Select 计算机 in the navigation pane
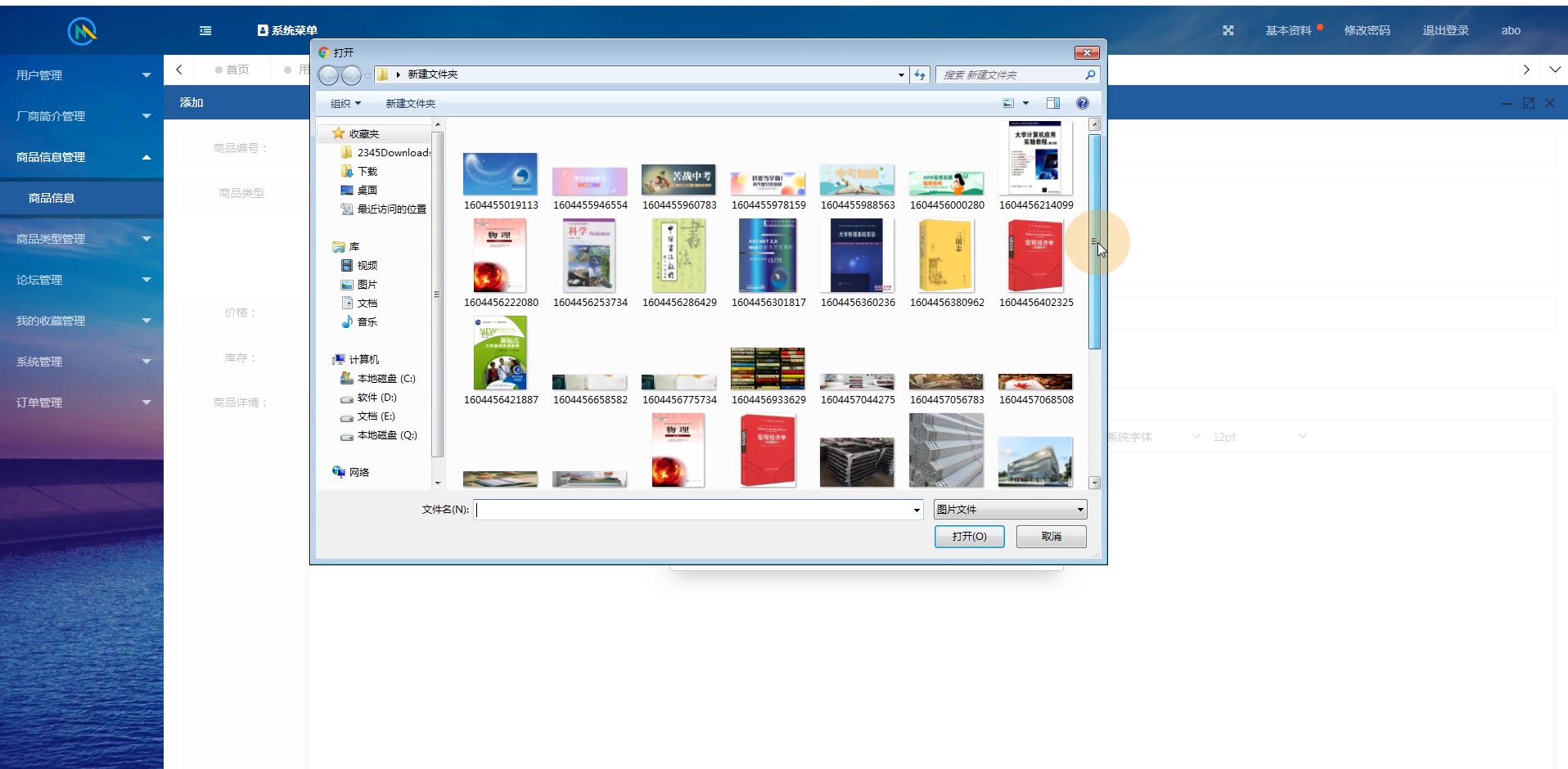 (x=356, y=359)
